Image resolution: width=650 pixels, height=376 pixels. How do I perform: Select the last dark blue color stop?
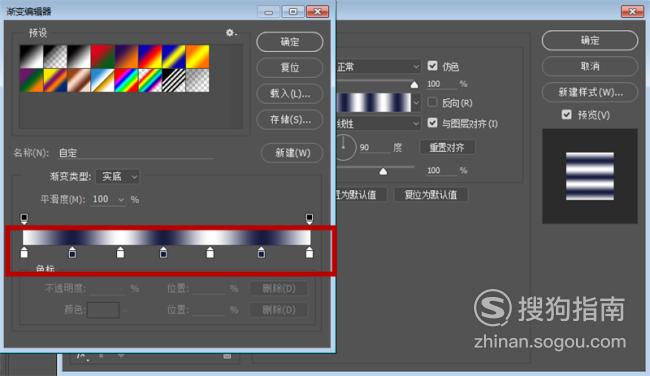click(261, 252)
